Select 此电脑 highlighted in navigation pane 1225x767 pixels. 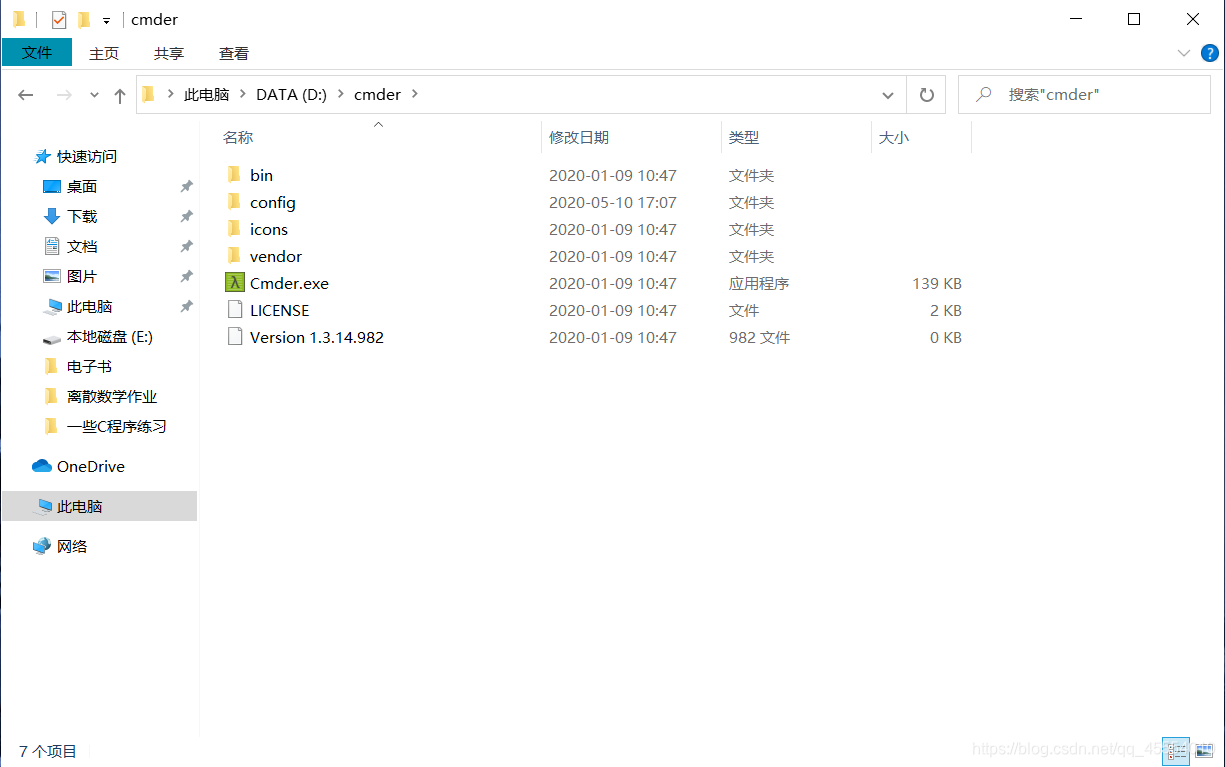99,506
